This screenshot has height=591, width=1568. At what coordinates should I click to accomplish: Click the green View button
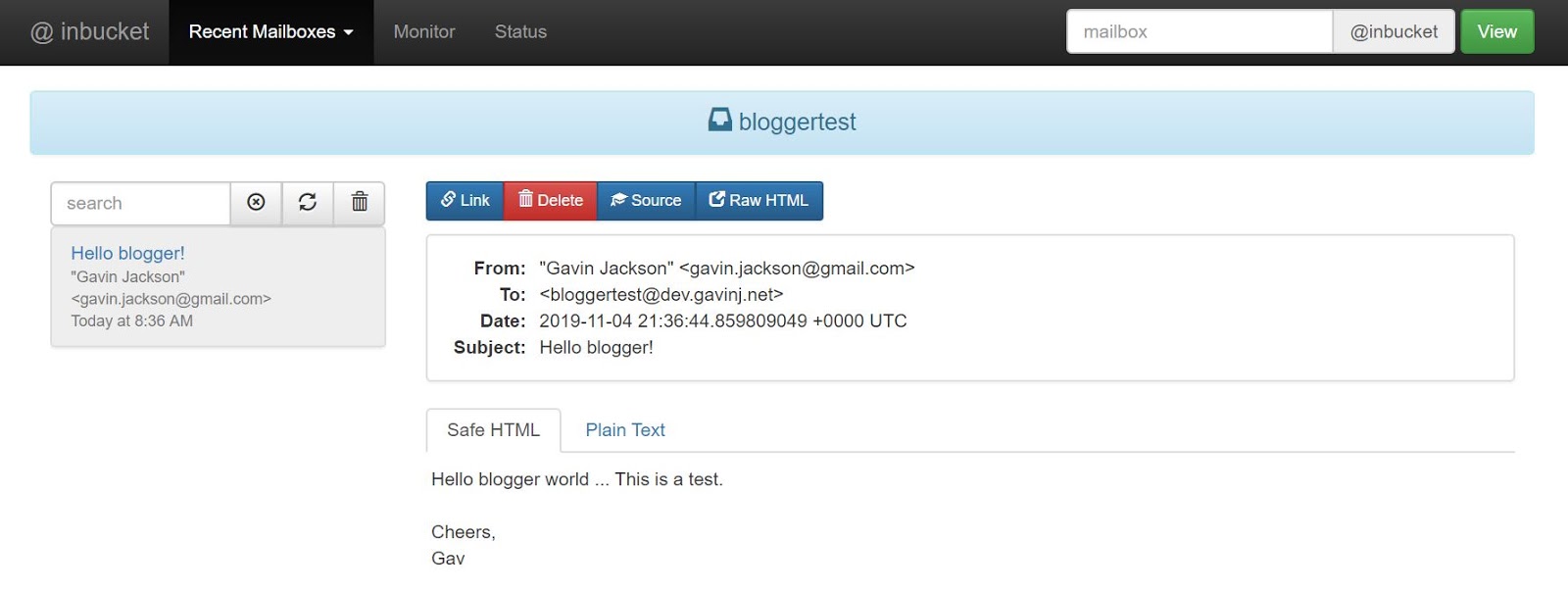point(1497,31)
